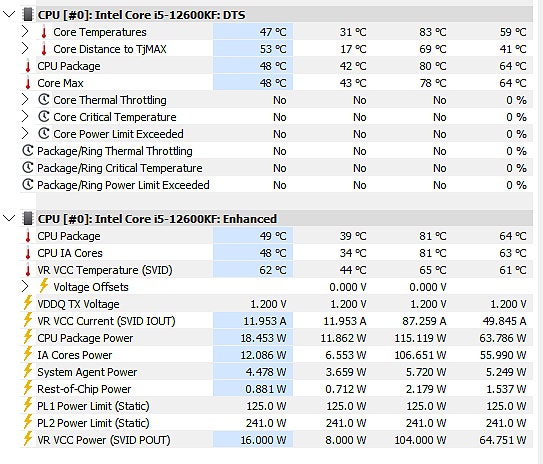Click the lightning icon of VR VCC Power
543x464 pixels.
pos(28,438)
